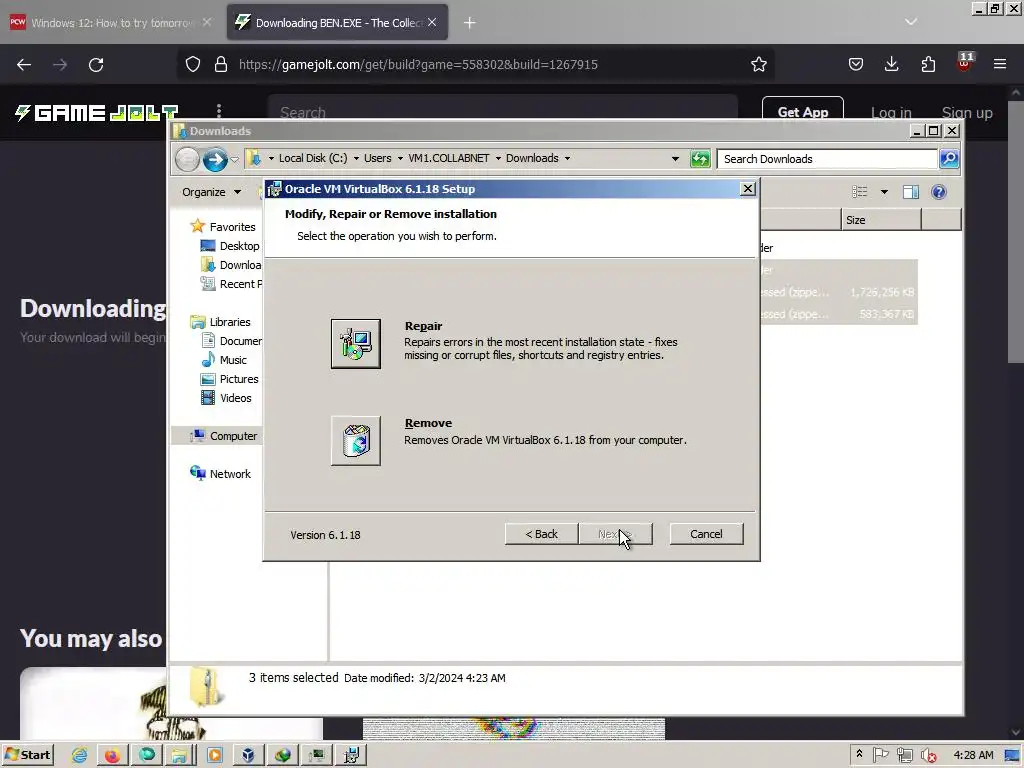The height and width of the screenshot is (768, 1024).
Task: Click the Repair installation icon button
Action: tap(355, 344)
